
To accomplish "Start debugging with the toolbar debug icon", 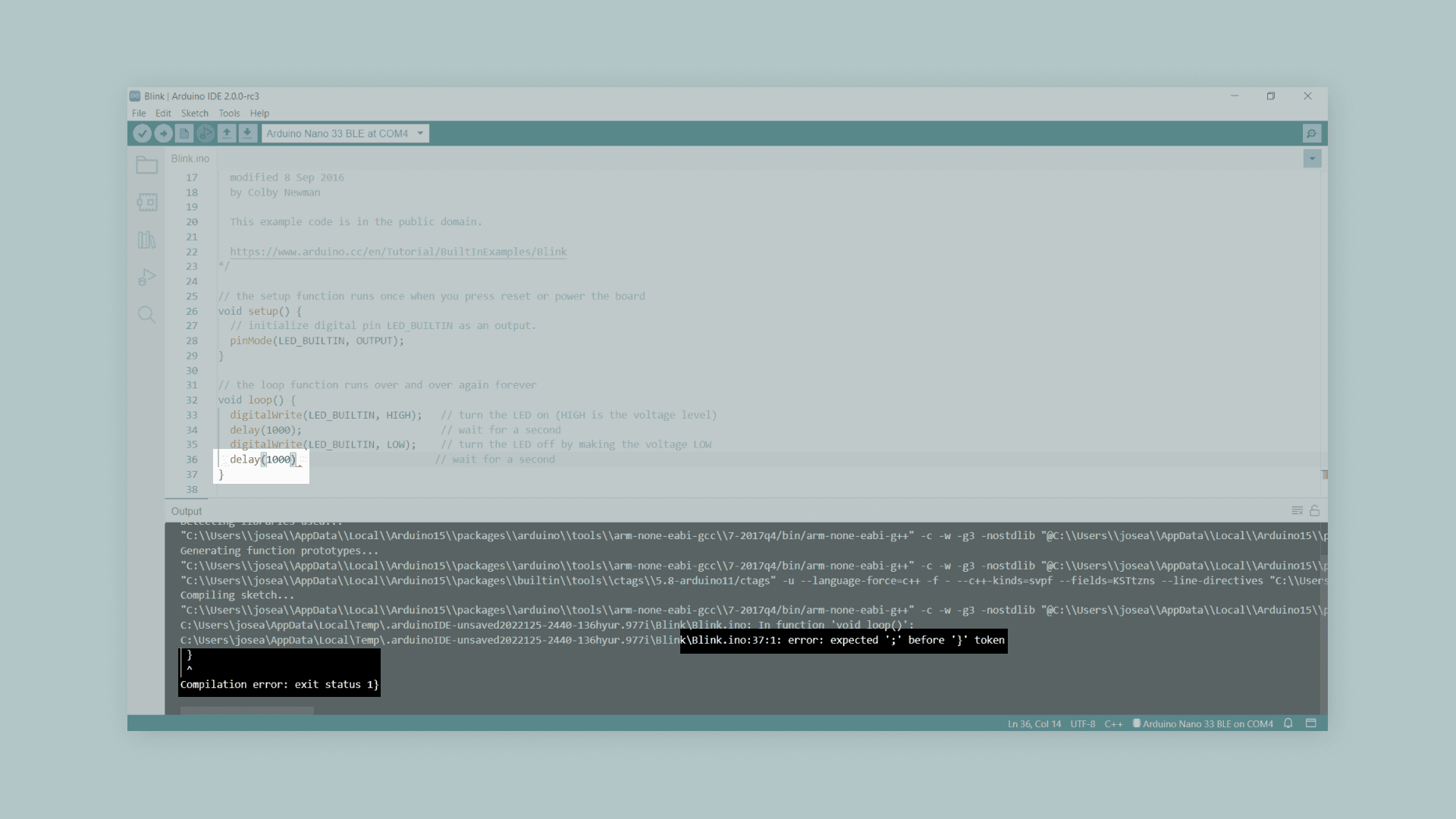I will coord(206,133).
